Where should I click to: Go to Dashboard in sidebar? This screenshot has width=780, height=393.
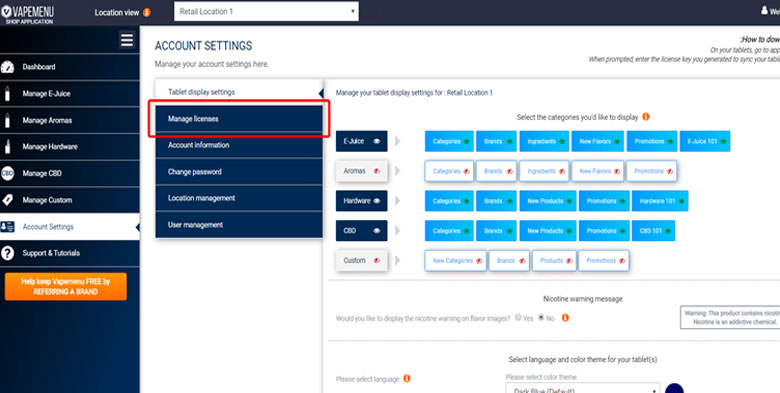(70, 67)
